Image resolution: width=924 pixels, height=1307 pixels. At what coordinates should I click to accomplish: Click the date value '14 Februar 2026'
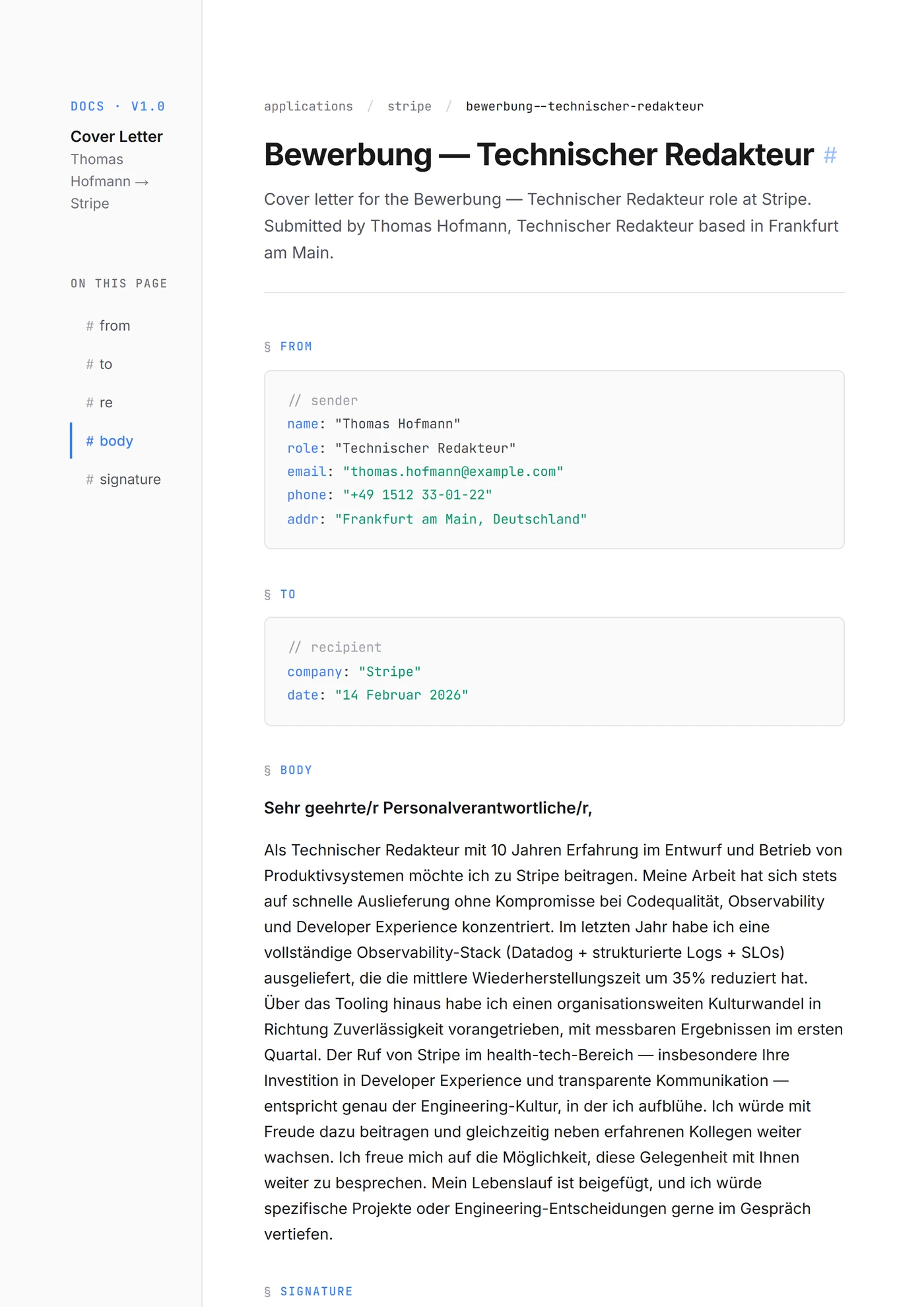coord(402,695)
